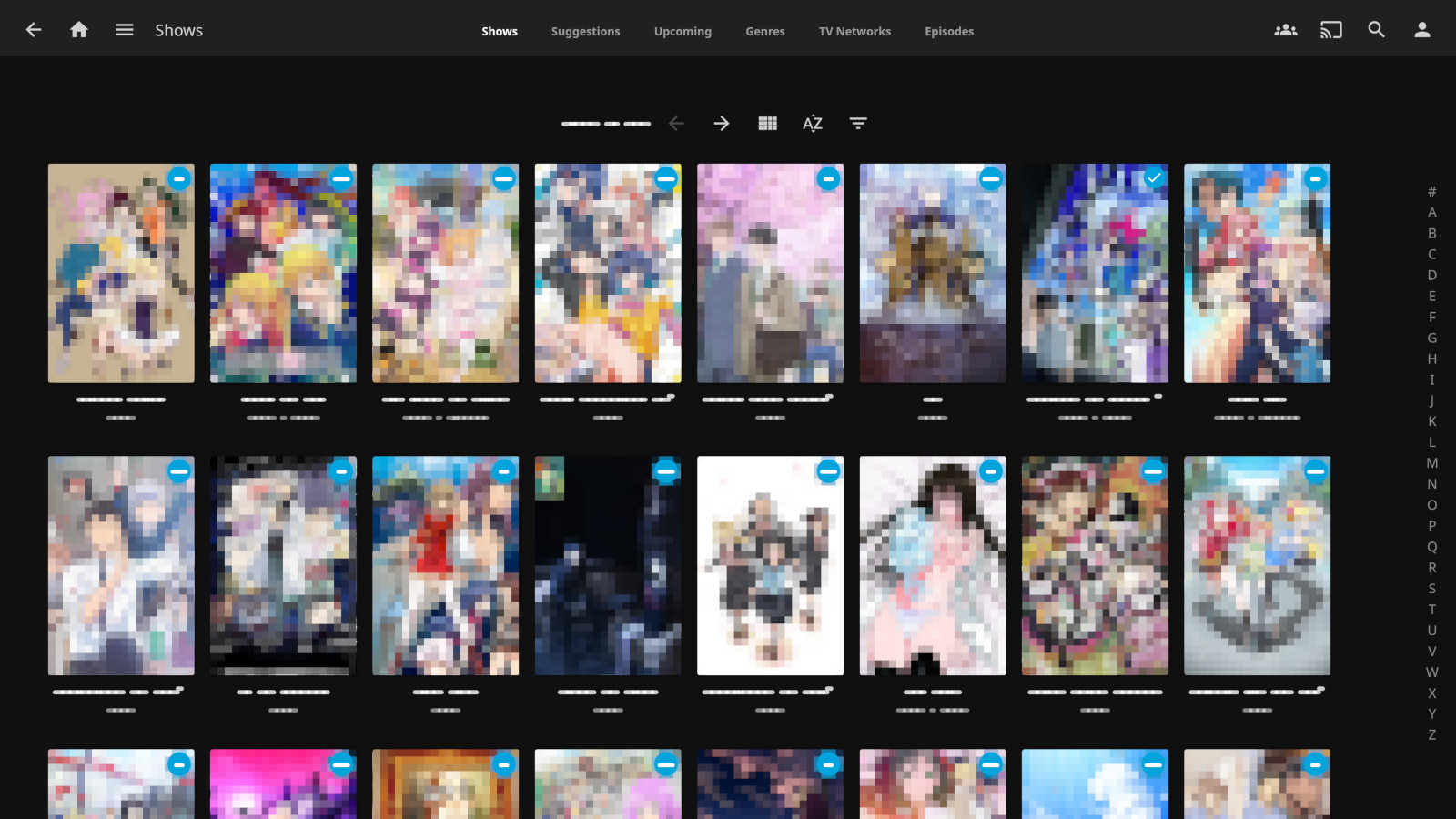
Task: Toggle unplayed badge on first poster, first row
Action: (x=179, y=178)
